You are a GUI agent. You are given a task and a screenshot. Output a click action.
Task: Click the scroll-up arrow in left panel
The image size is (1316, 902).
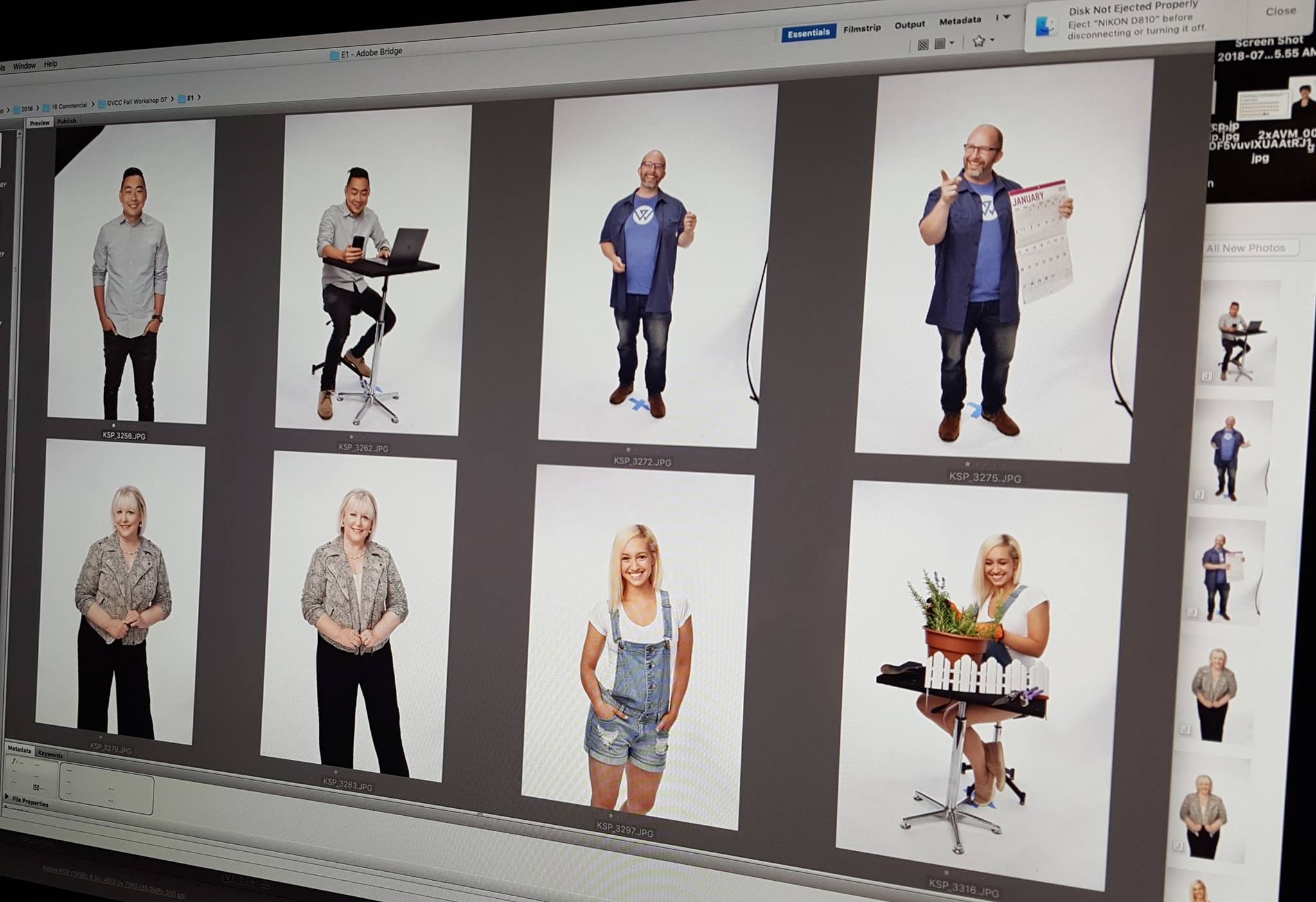coord(19,134)
